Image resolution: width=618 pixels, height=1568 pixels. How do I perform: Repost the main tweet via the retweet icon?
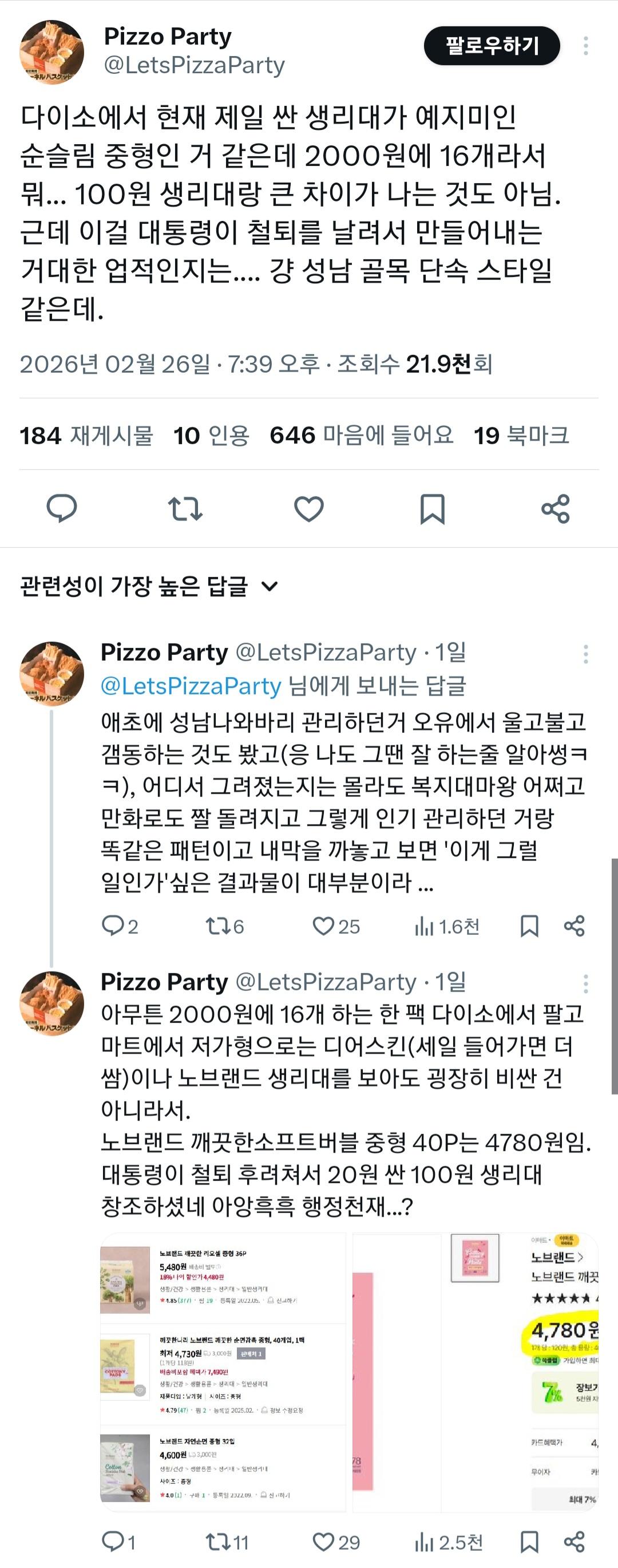click(185, 508)
